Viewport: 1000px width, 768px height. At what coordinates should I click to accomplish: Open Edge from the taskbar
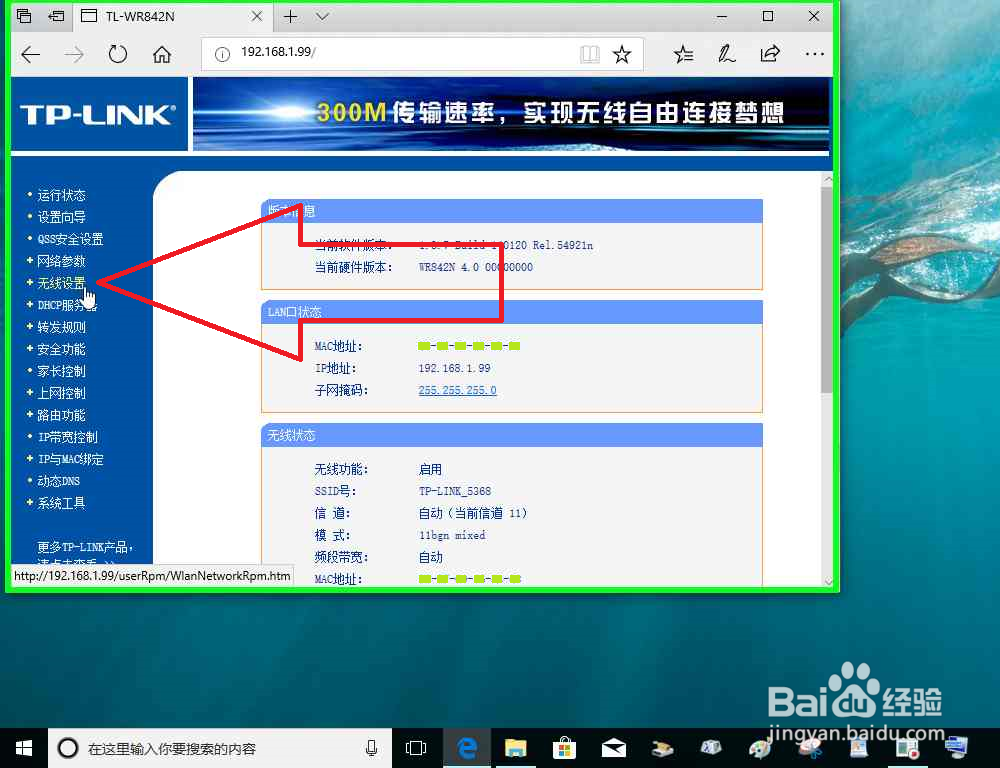[x=467, y=748]
